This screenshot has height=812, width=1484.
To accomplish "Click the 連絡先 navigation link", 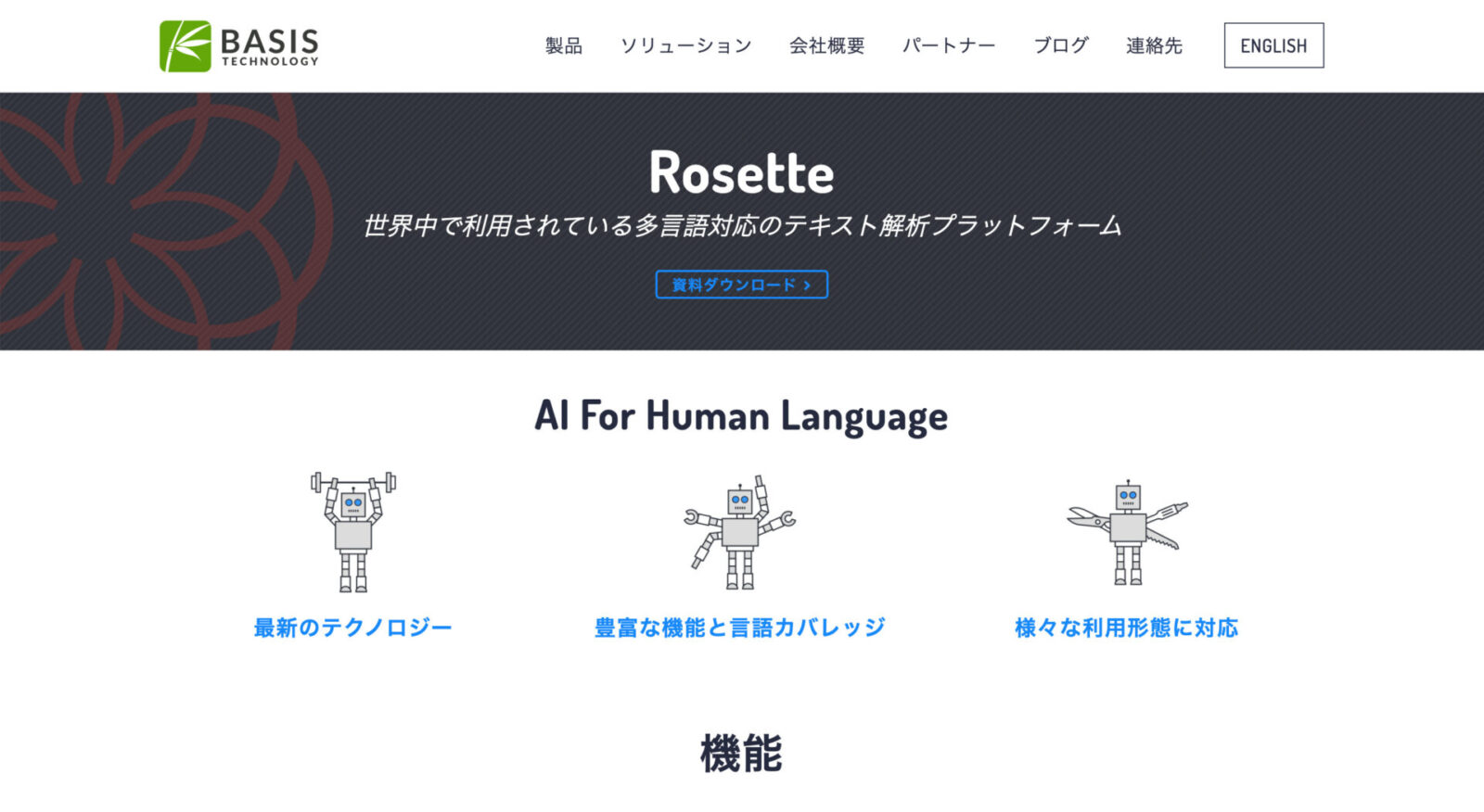I will (1154, 46).
